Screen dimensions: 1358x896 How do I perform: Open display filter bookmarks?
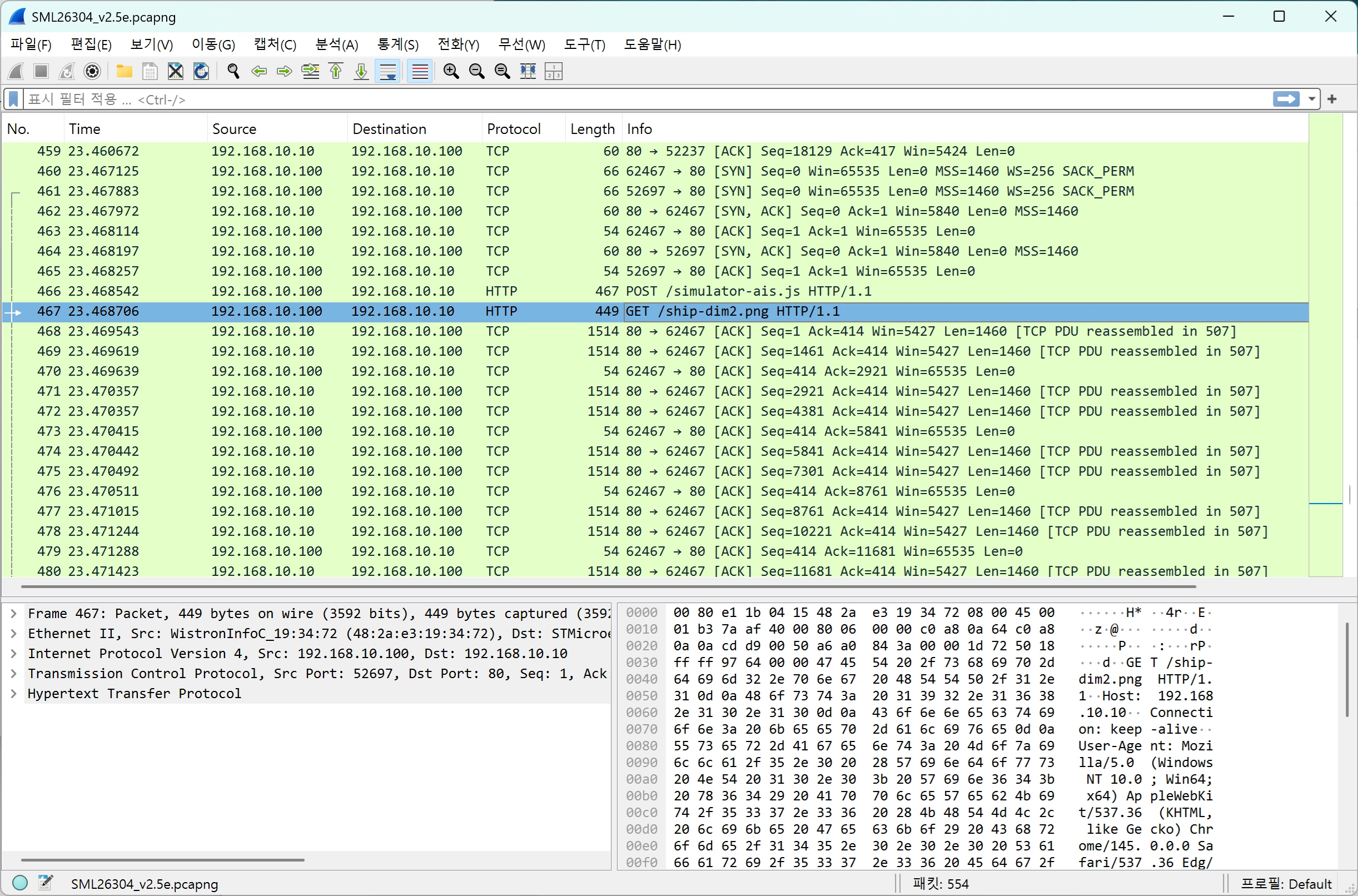tap(14, 99)
